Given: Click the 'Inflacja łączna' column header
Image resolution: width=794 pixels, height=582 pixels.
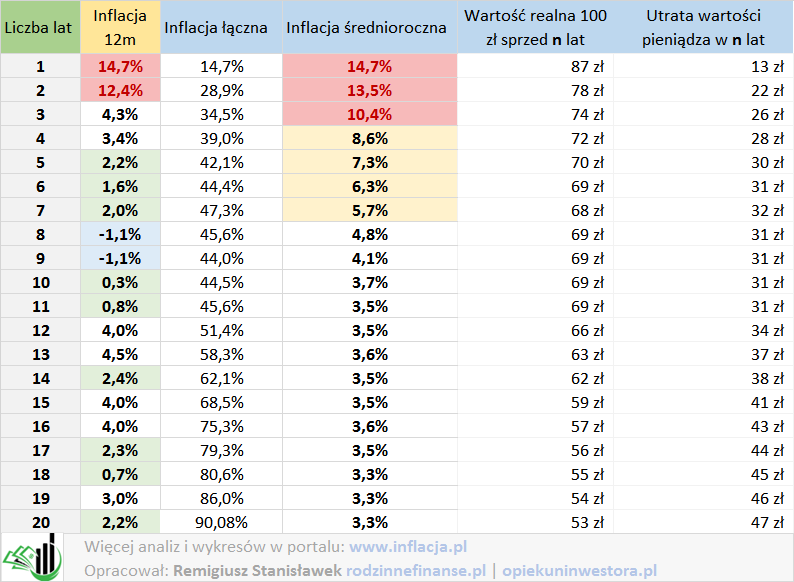Looking at the screenshot, I should pyautogui.click(x=216, y=27).
